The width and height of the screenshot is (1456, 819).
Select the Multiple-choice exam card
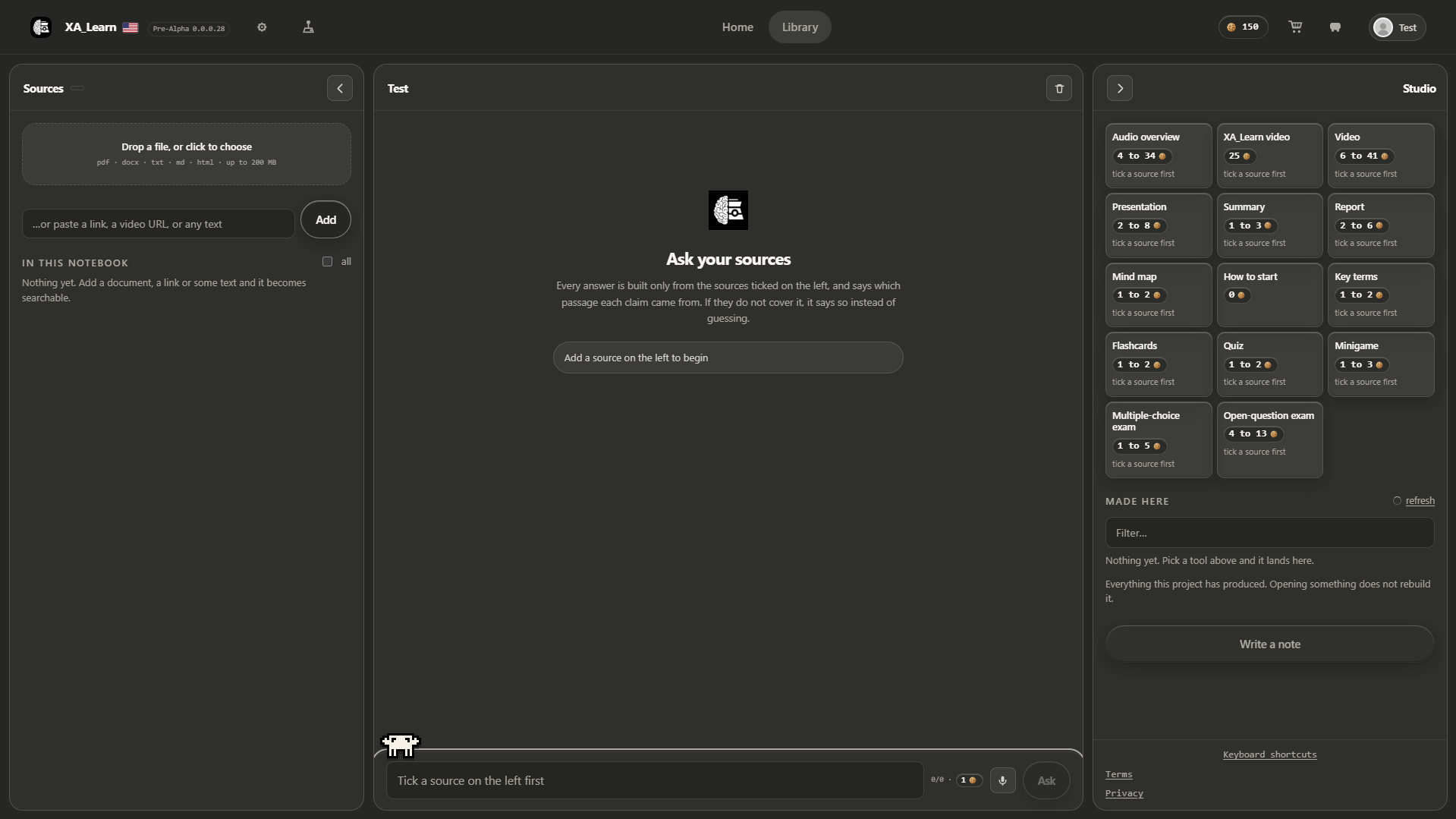[1159, 439]
